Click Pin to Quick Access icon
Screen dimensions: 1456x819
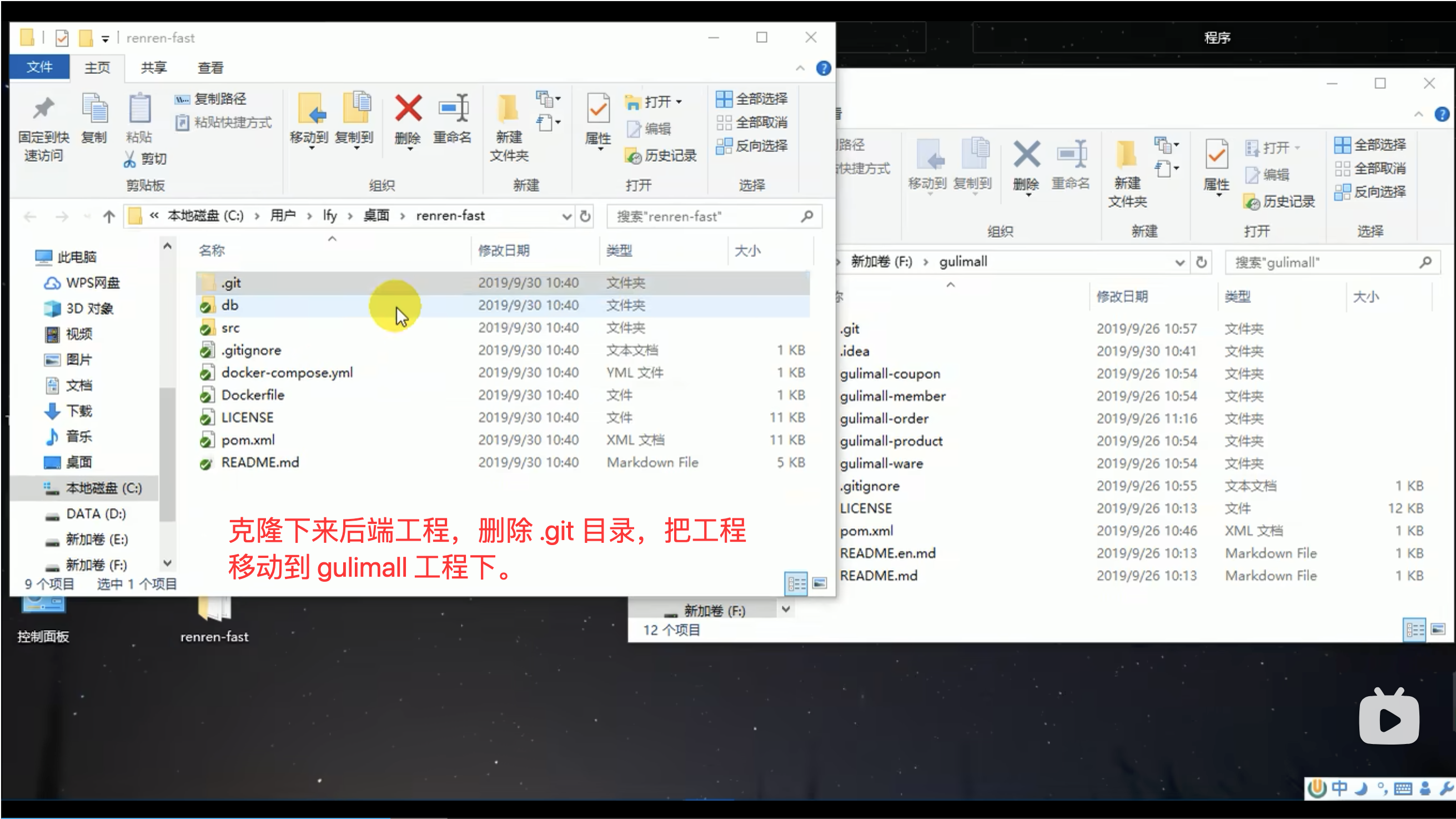pos(43,108)
